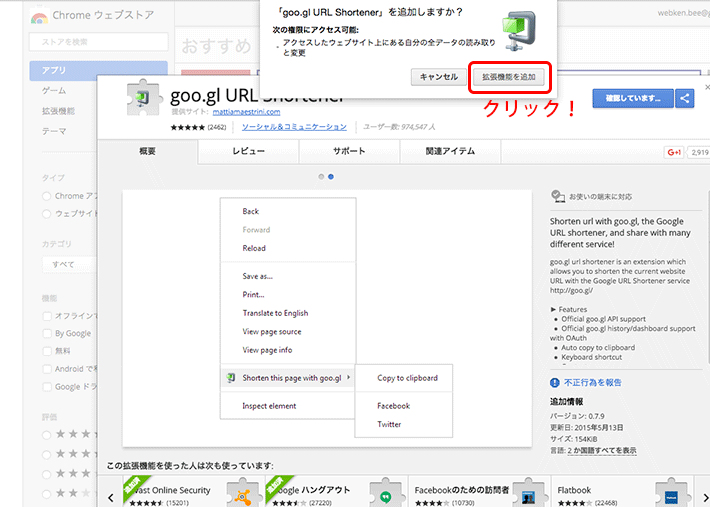710x507 pixels.
Task: Select ゲーム in the sidebar
Action: click(x=54, y=91)
